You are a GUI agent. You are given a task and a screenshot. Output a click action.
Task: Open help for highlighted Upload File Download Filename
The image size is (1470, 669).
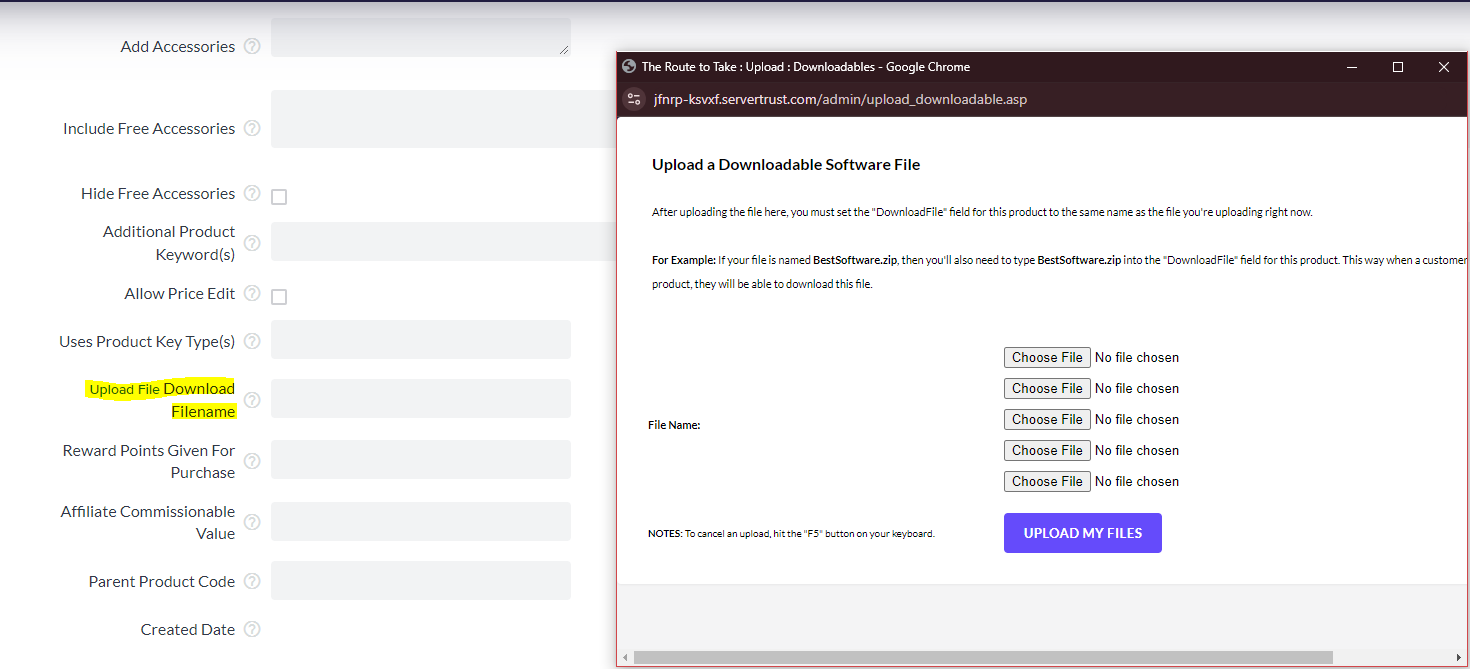coord(251,398)
